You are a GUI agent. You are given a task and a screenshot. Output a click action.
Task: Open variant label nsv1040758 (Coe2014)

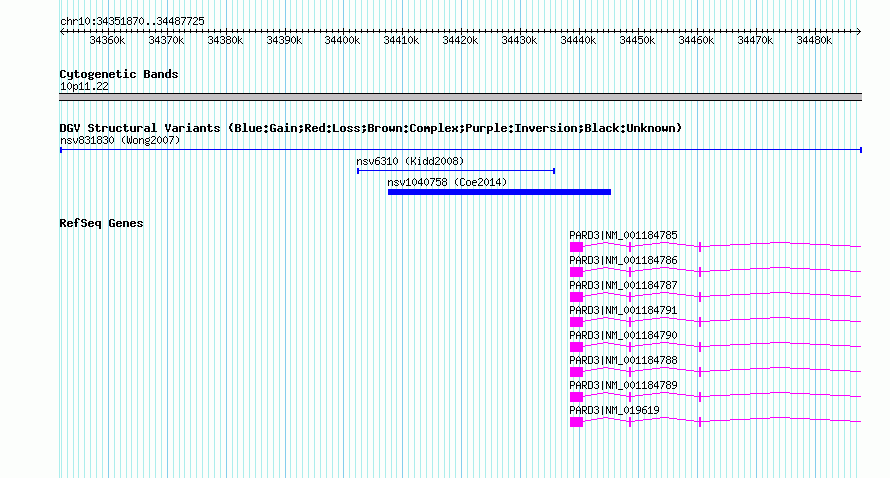pos(447,182)
